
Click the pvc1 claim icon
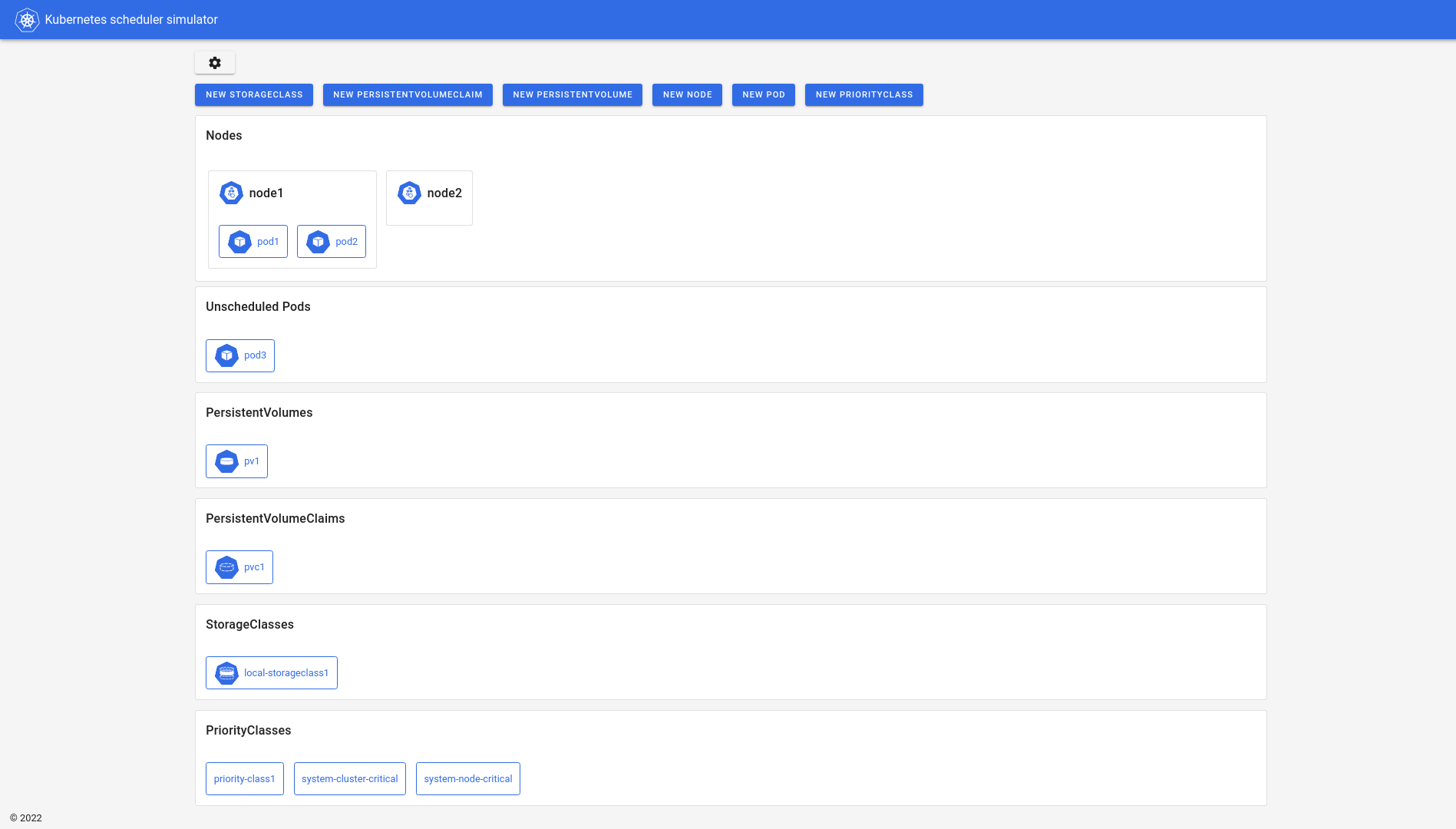click(226, 567)
